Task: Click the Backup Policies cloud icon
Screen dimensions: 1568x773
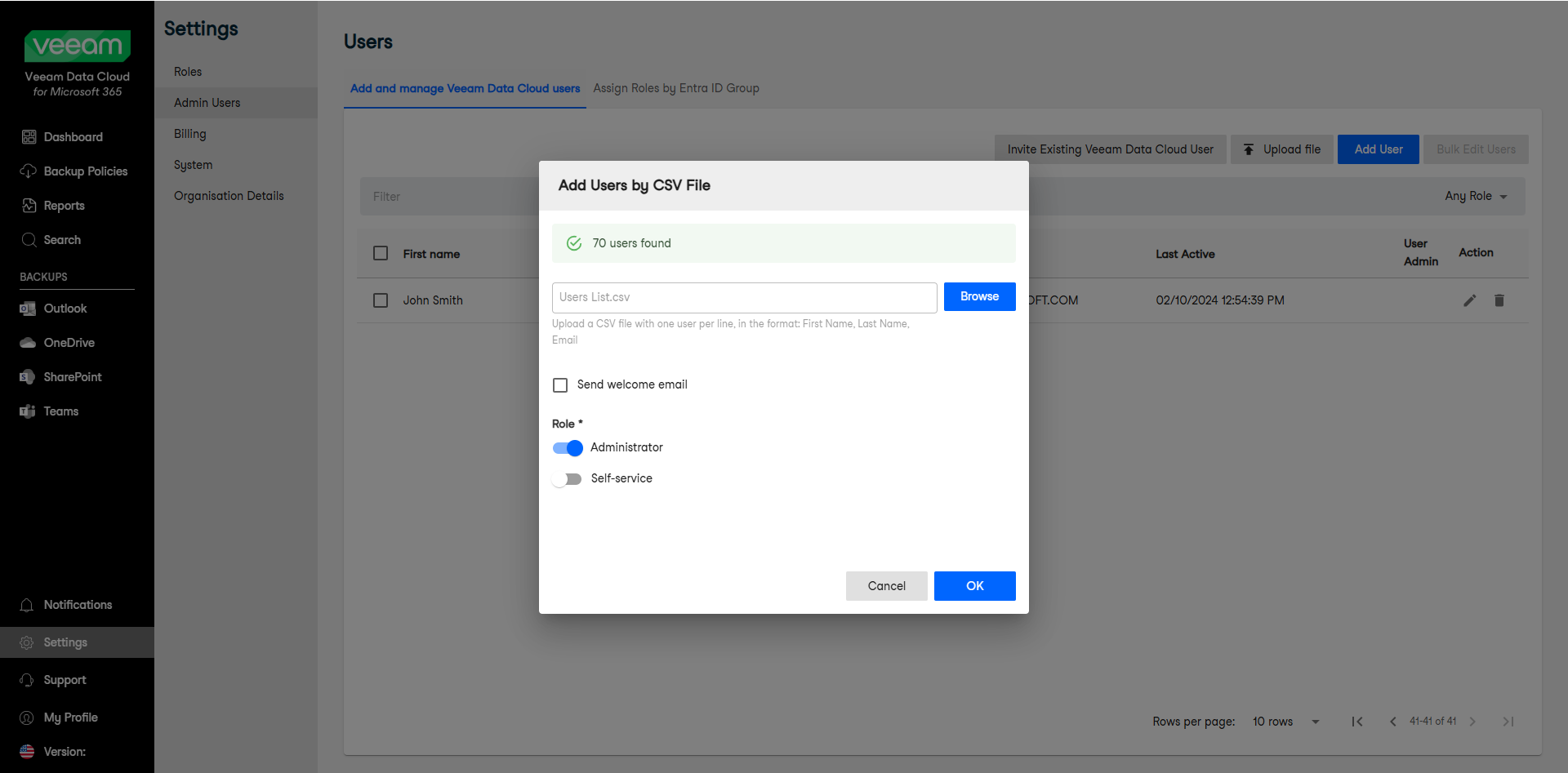Action: click(x=29, y=171)
